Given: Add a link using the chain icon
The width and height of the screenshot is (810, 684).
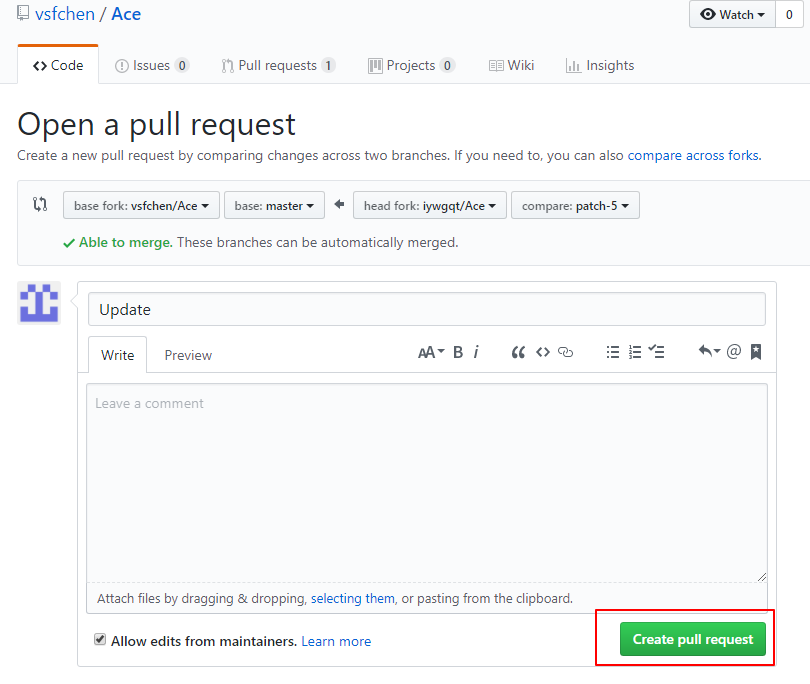Looking at the screenshot, I should coord(566,352).
